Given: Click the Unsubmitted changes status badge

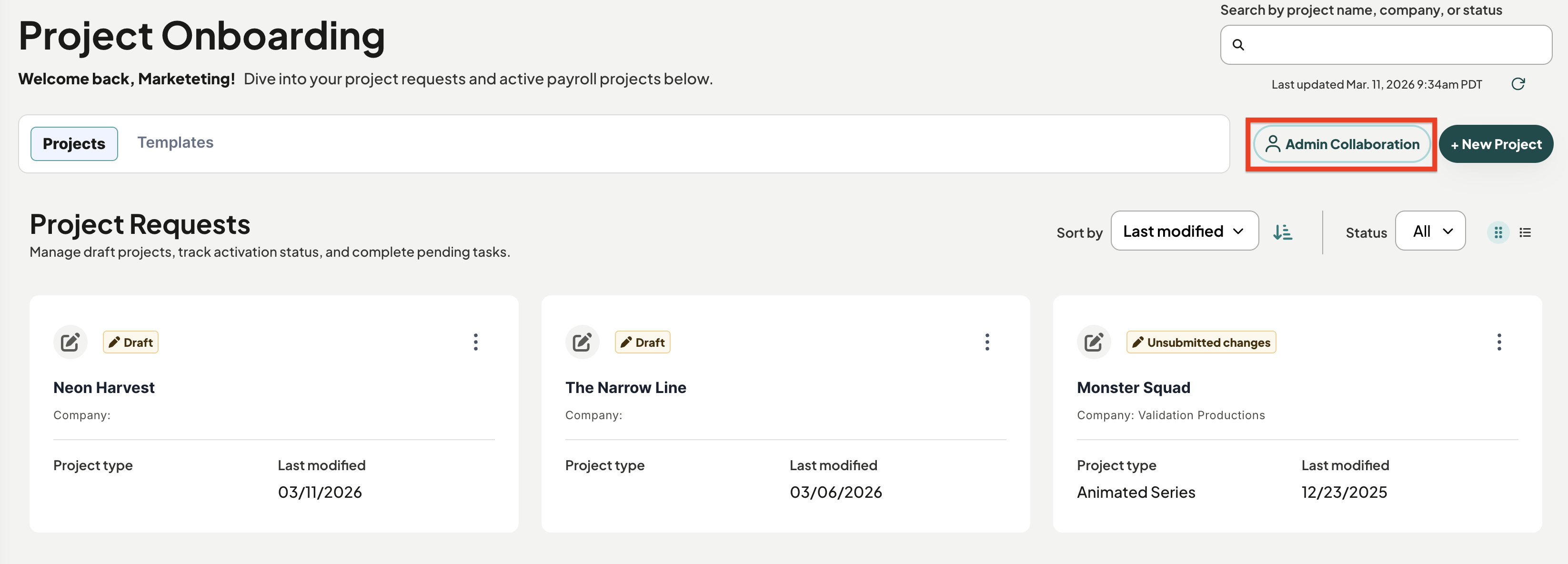Looking at the screenshot, I should 1201,342.
